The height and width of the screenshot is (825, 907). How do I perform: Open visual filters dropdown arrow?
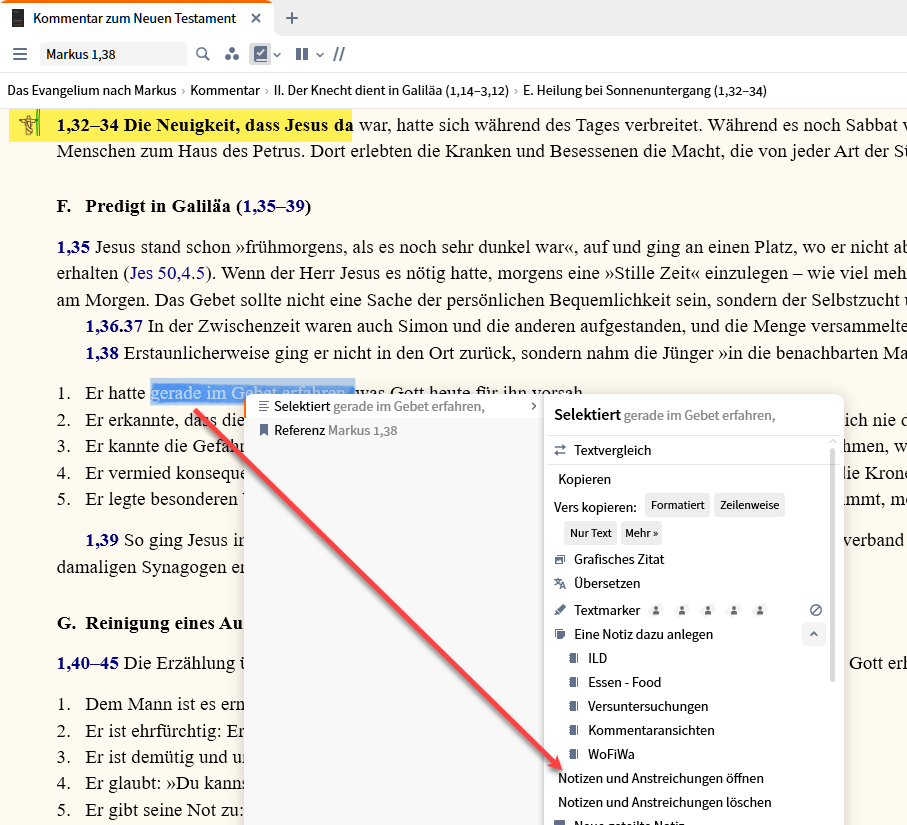click(278, 55)
